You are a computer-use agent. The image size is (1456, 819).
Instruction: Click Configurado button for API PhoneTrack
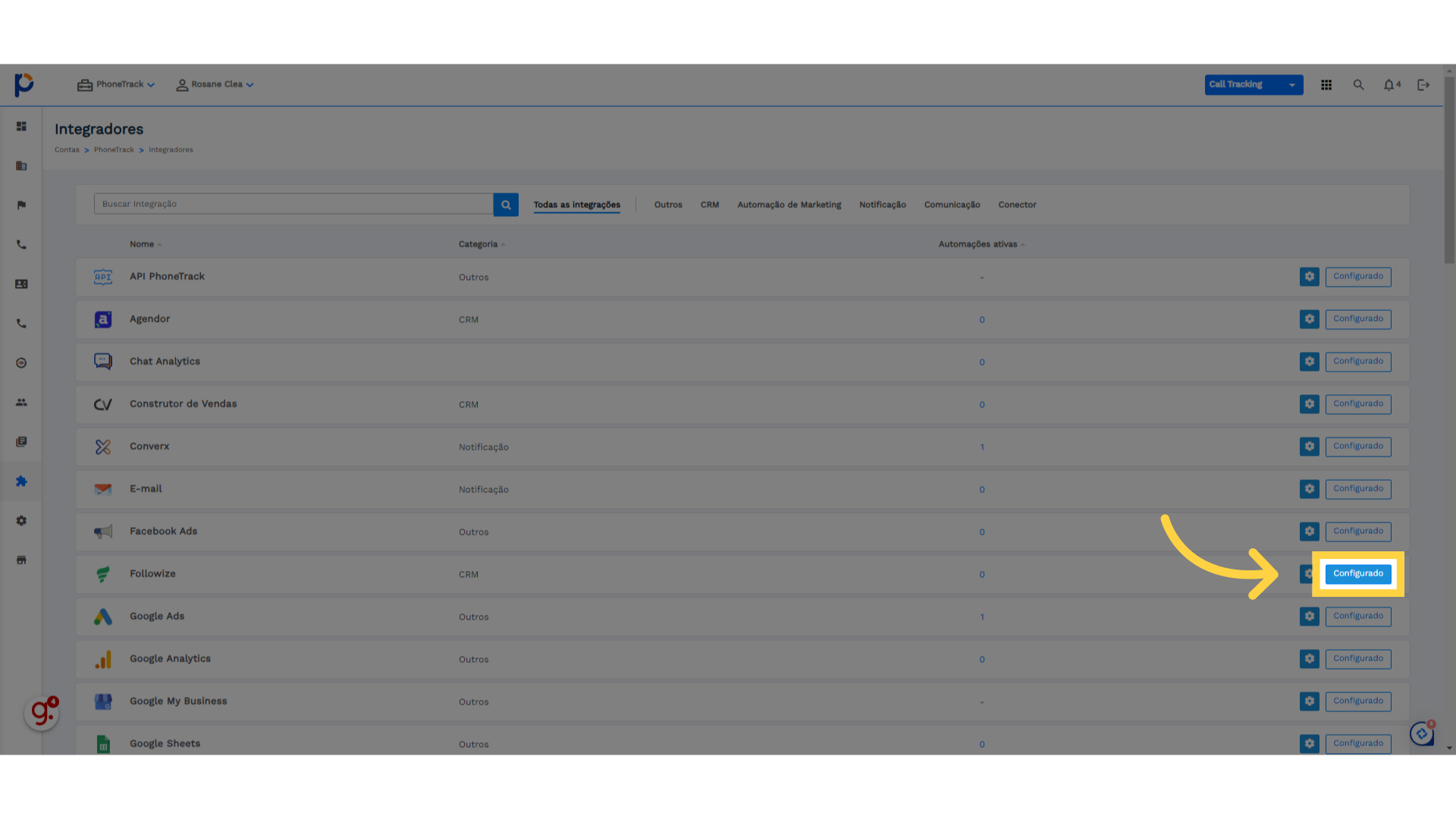pos(1358,277)
